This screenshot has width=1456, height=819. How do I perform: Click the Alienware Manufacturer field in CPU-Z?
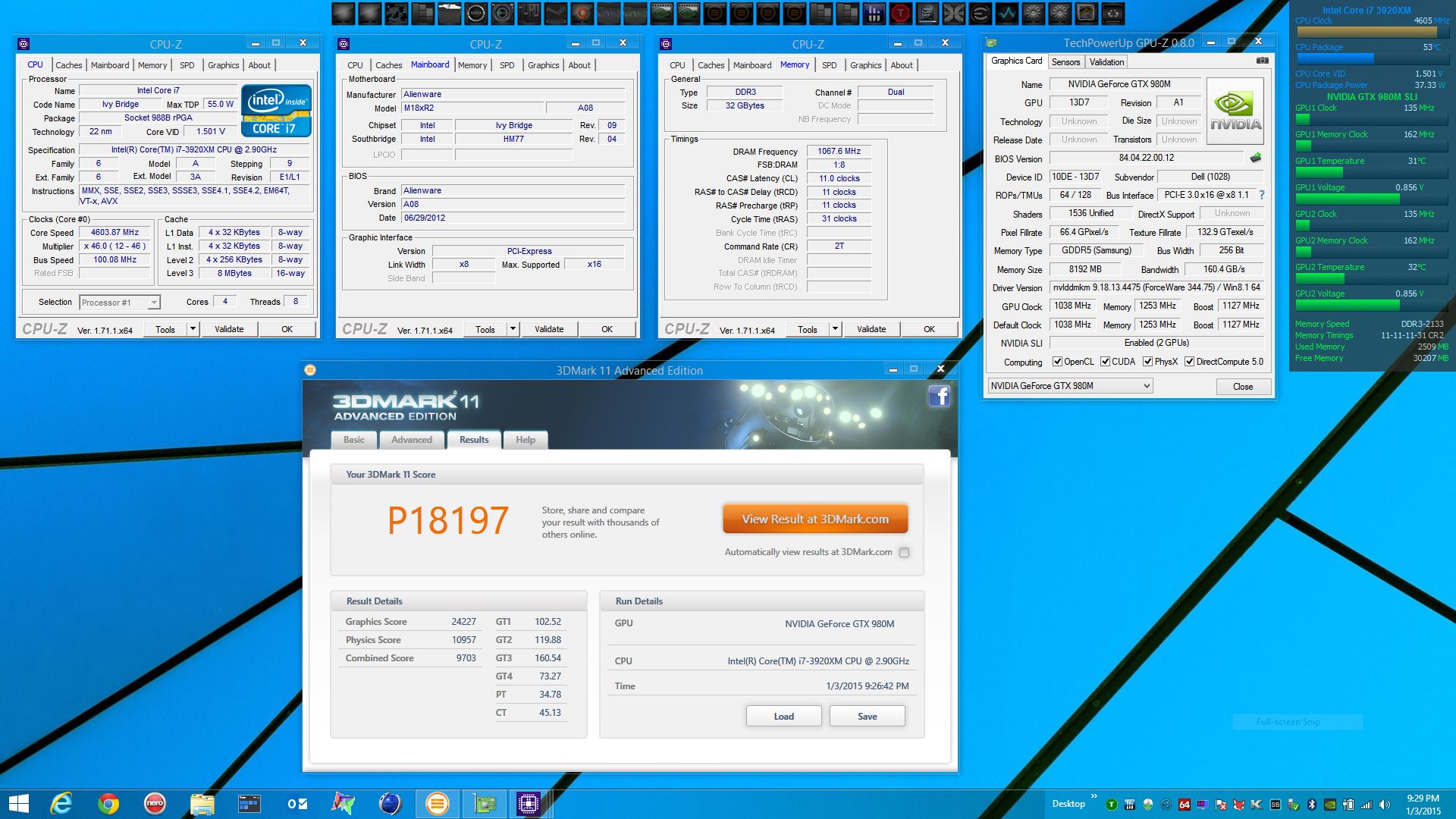tap(513, 95)
